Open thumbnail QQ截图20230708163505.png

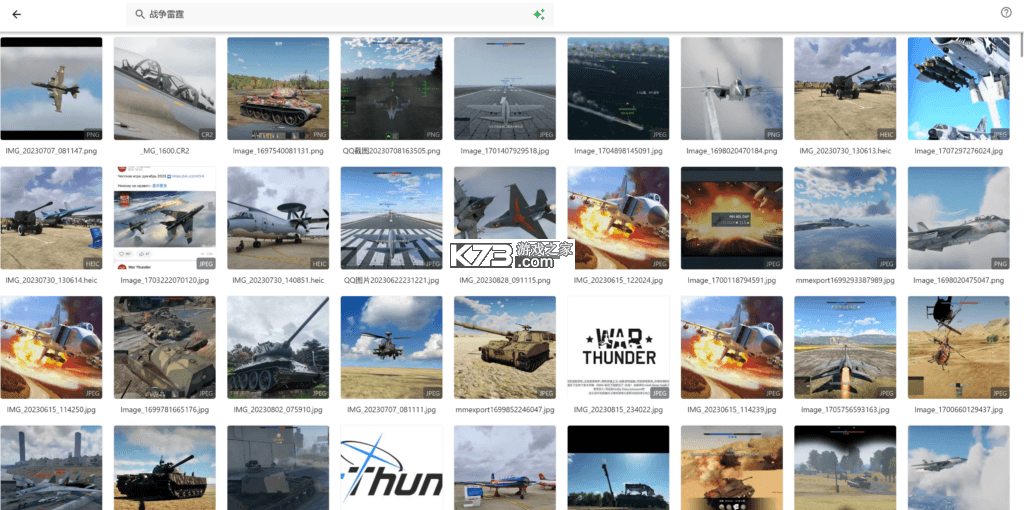391,88
